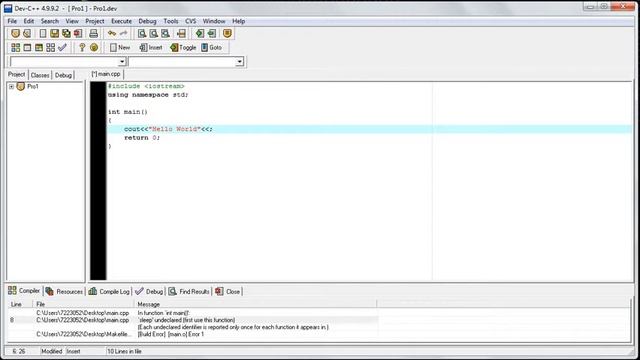
Task: Click the Redo toolbar arrow
Action: coord(123,33)
